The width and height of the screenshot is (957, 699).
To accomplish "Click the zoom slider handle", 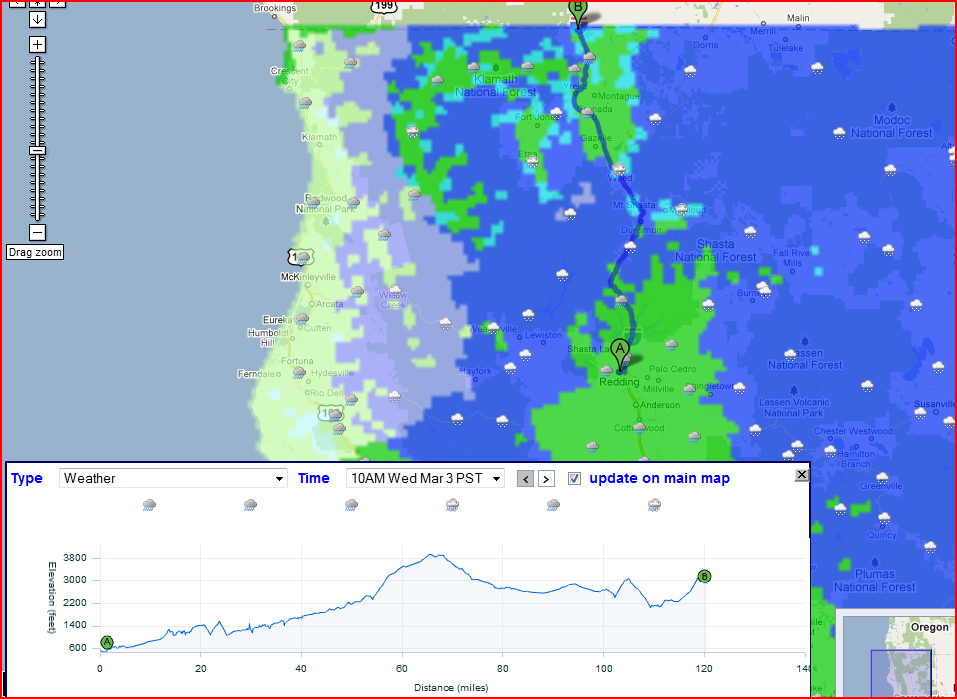I will (x=37, y=150).
